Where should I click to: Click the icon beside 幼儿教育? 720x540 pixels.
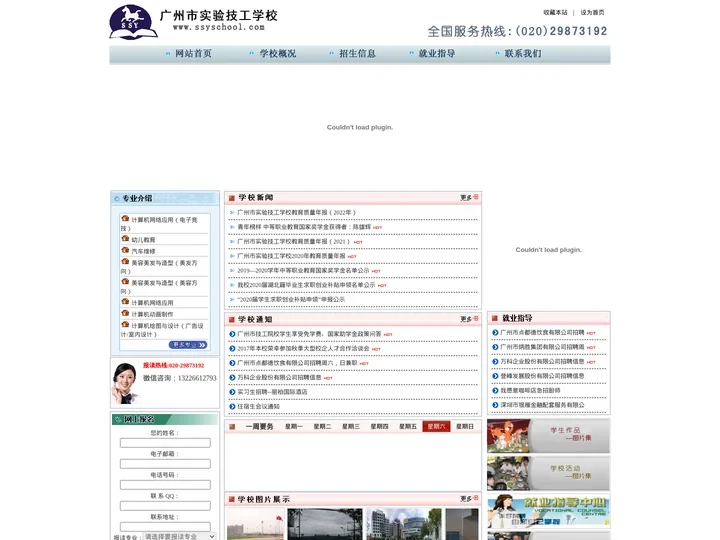[125, 239]
